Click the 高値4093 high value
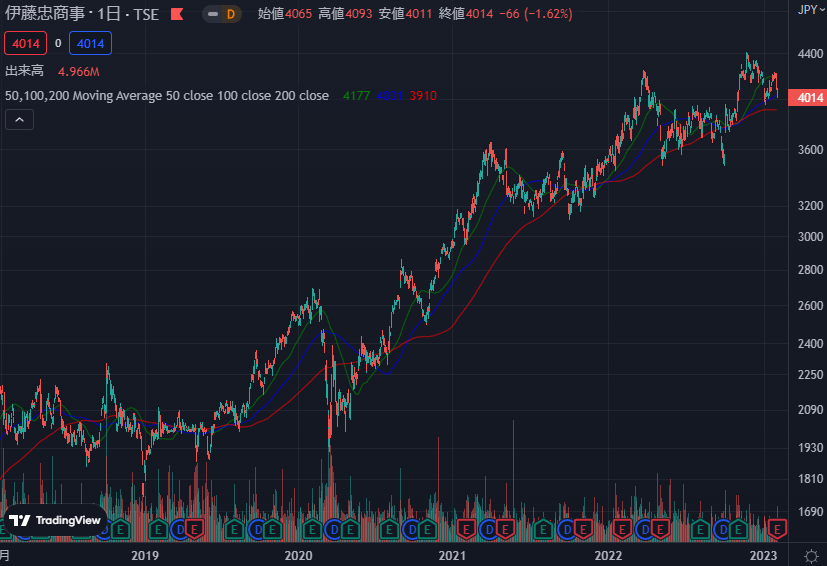The width and height of the screenshot is (827, 566). pyautogui.click(x=345, y=14)
